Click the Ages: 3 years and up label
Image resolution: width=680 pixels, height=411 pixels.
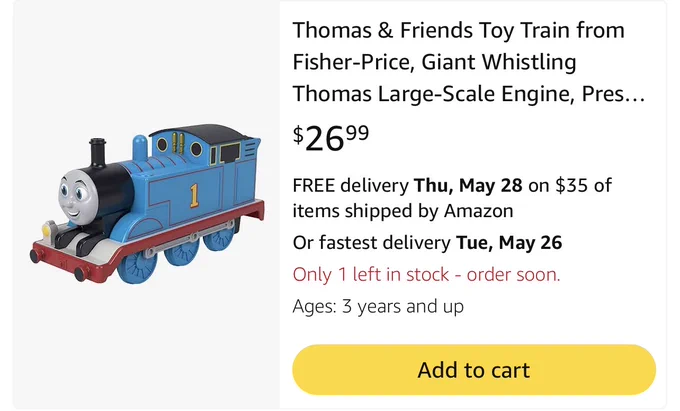click(378, 306)
